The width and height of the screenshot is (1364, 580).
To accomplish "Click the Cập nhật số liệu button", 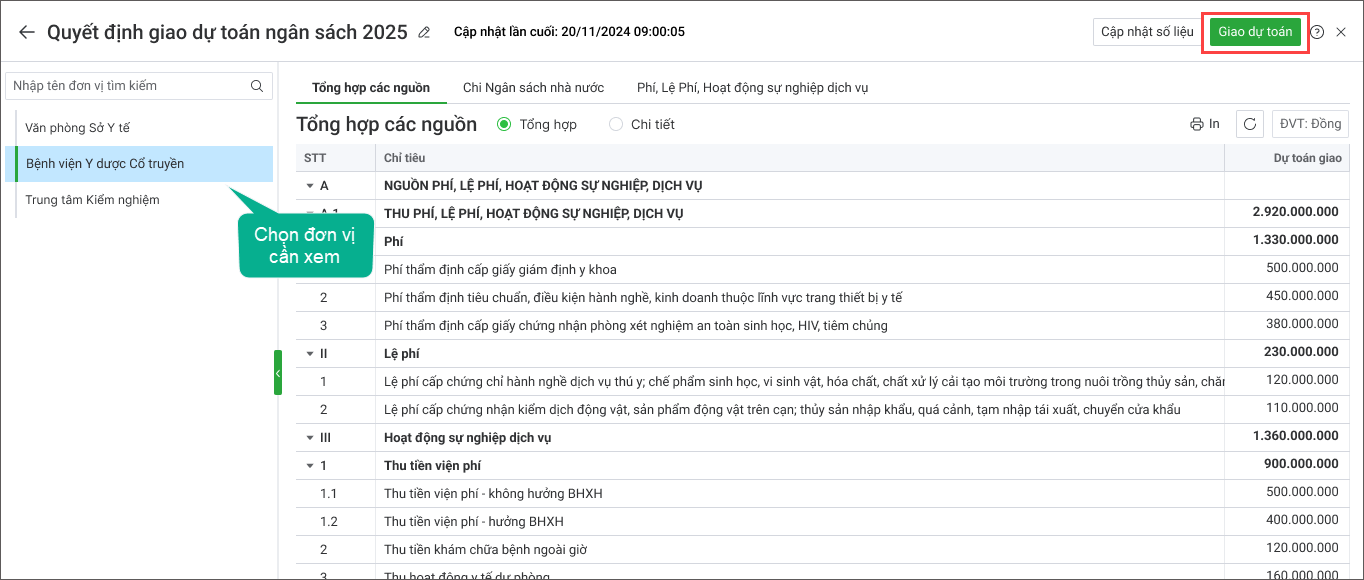I will 1147,32.
